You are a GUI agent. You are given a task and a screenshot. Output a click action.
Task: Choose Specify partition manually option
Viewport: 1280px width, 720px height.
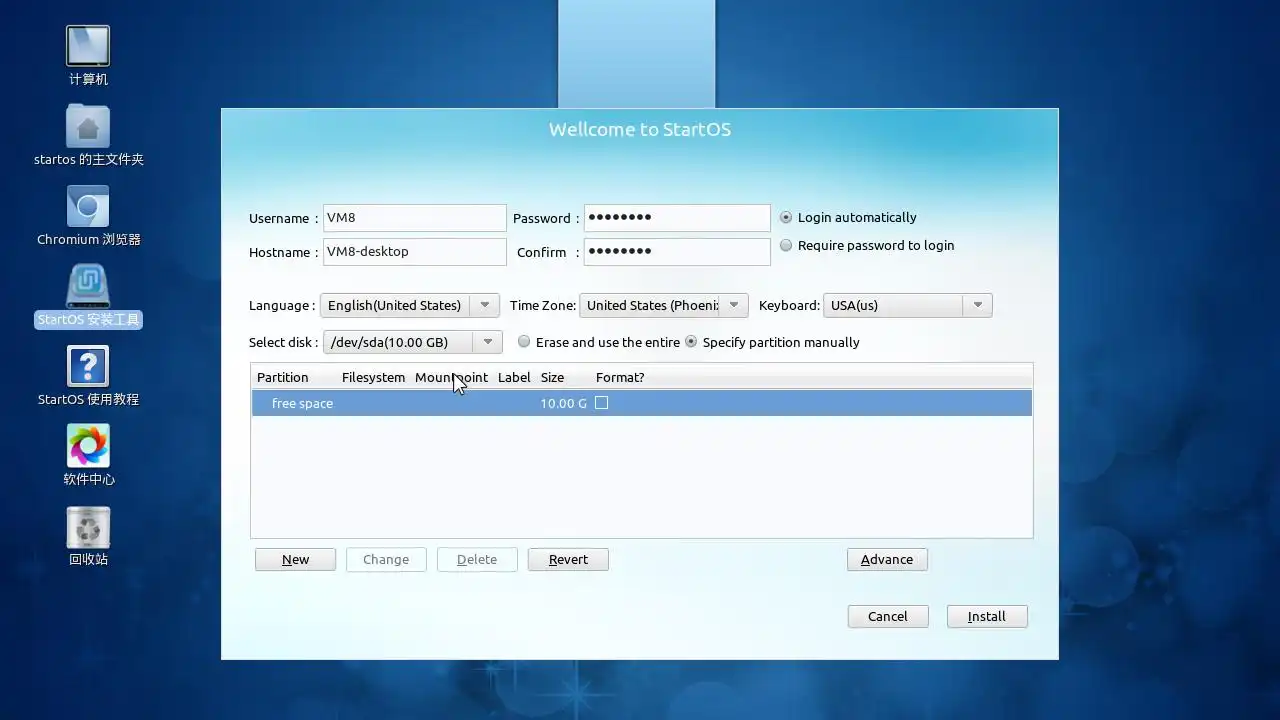coord(691,342)
